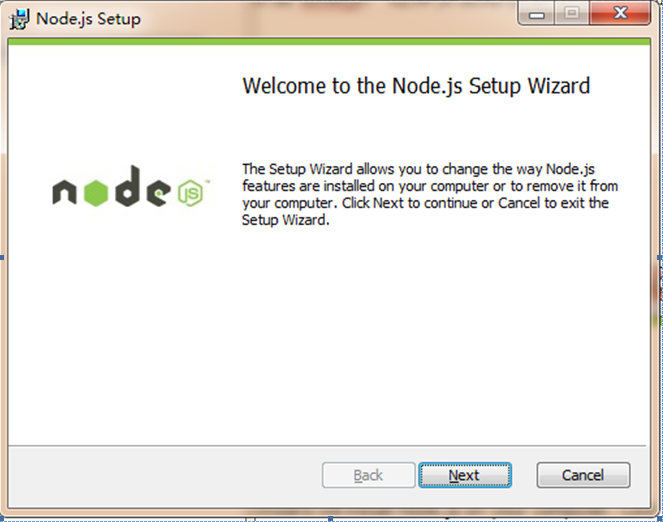This screenshot has height=522, width=663.
Task: Click the Setup Wizard description paragraph
Action: (430, 194)
